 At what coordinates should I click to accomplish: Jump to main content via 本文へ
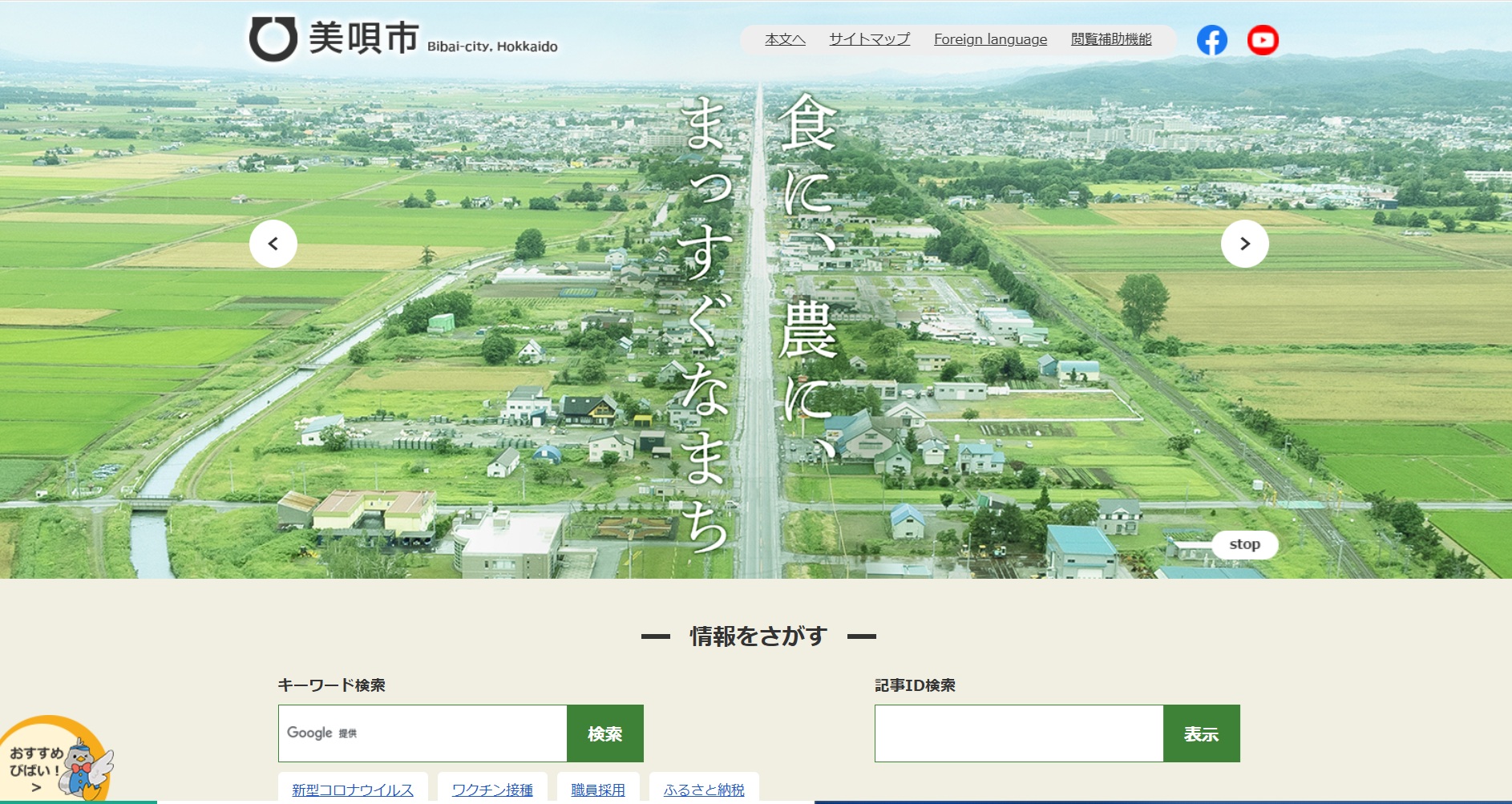(784, 38)
